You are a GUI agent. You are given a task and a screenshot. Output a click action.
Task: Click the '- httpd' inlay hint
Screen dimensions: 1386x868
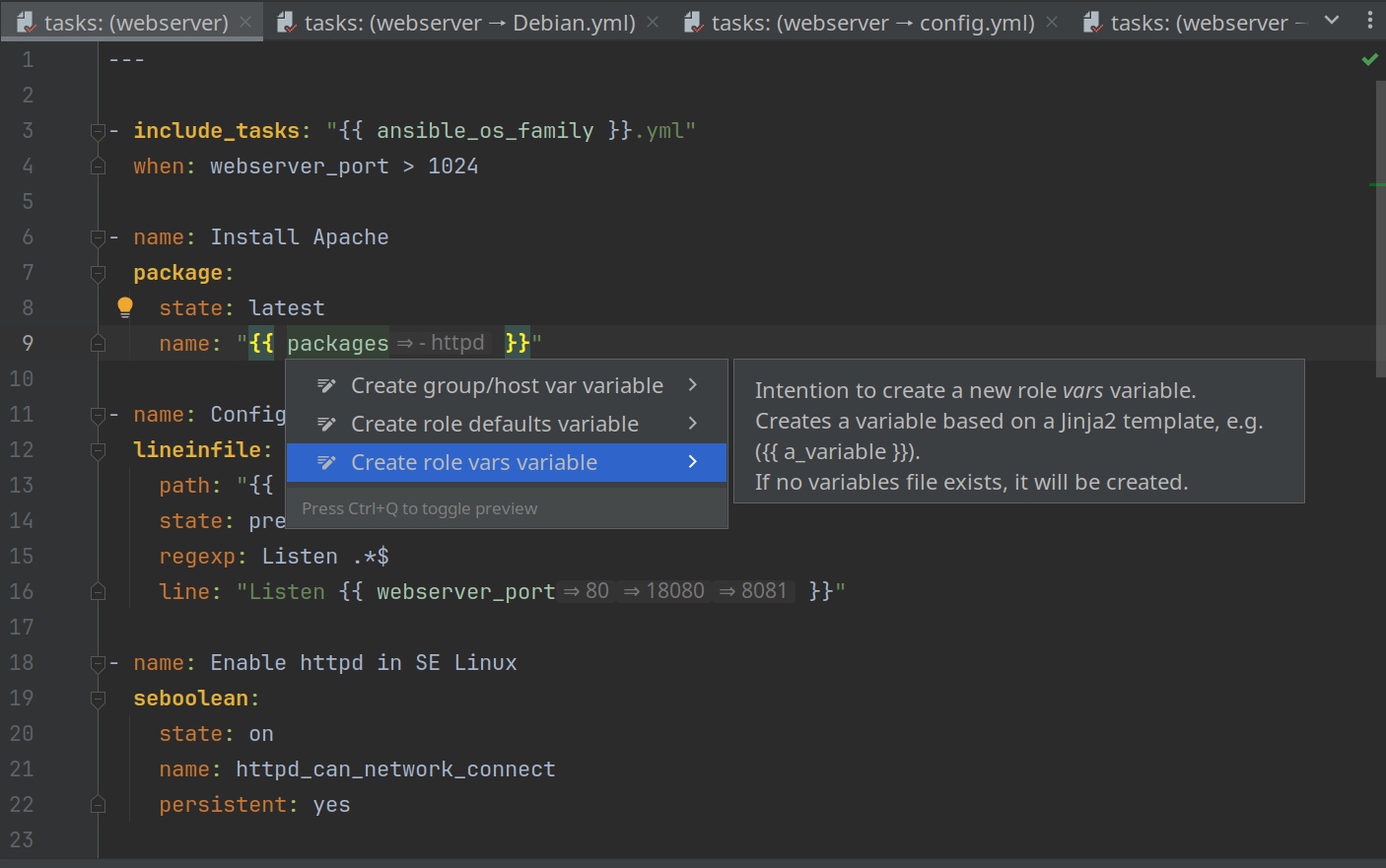(x=442, y=343)
